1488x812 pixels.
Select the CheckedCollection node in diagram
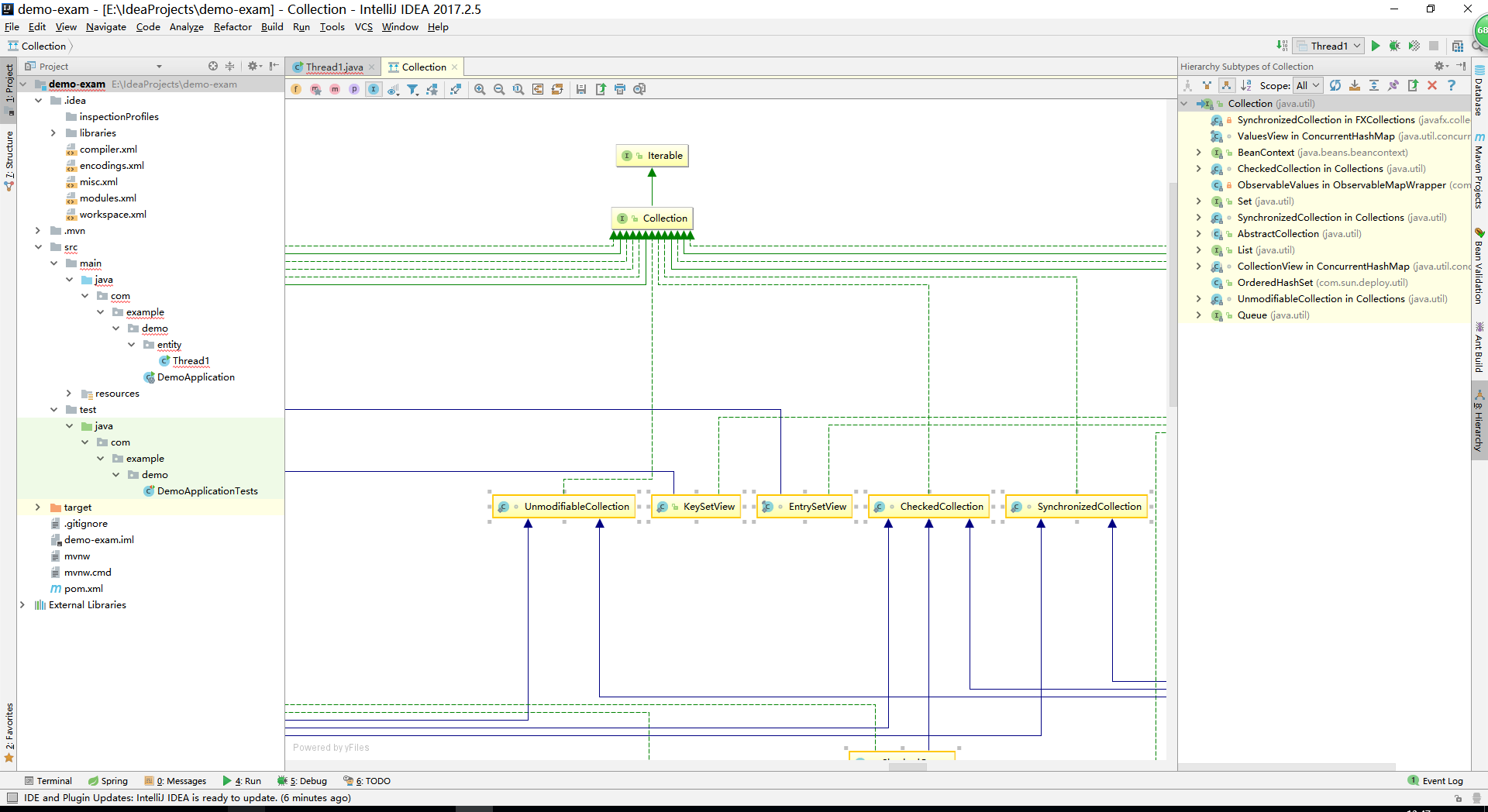point(929,507)
